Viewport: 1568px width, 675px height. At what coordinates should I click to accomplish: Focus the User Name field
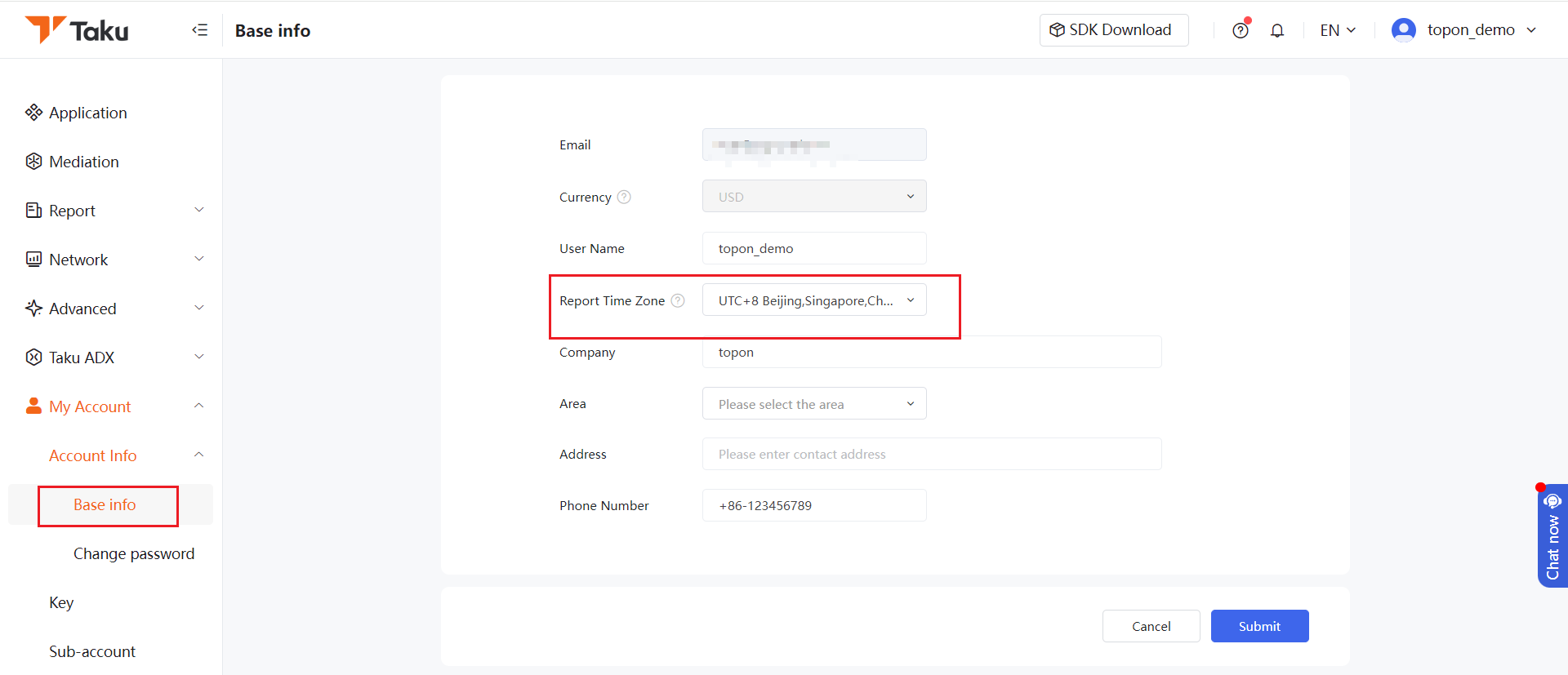point(814,248)
